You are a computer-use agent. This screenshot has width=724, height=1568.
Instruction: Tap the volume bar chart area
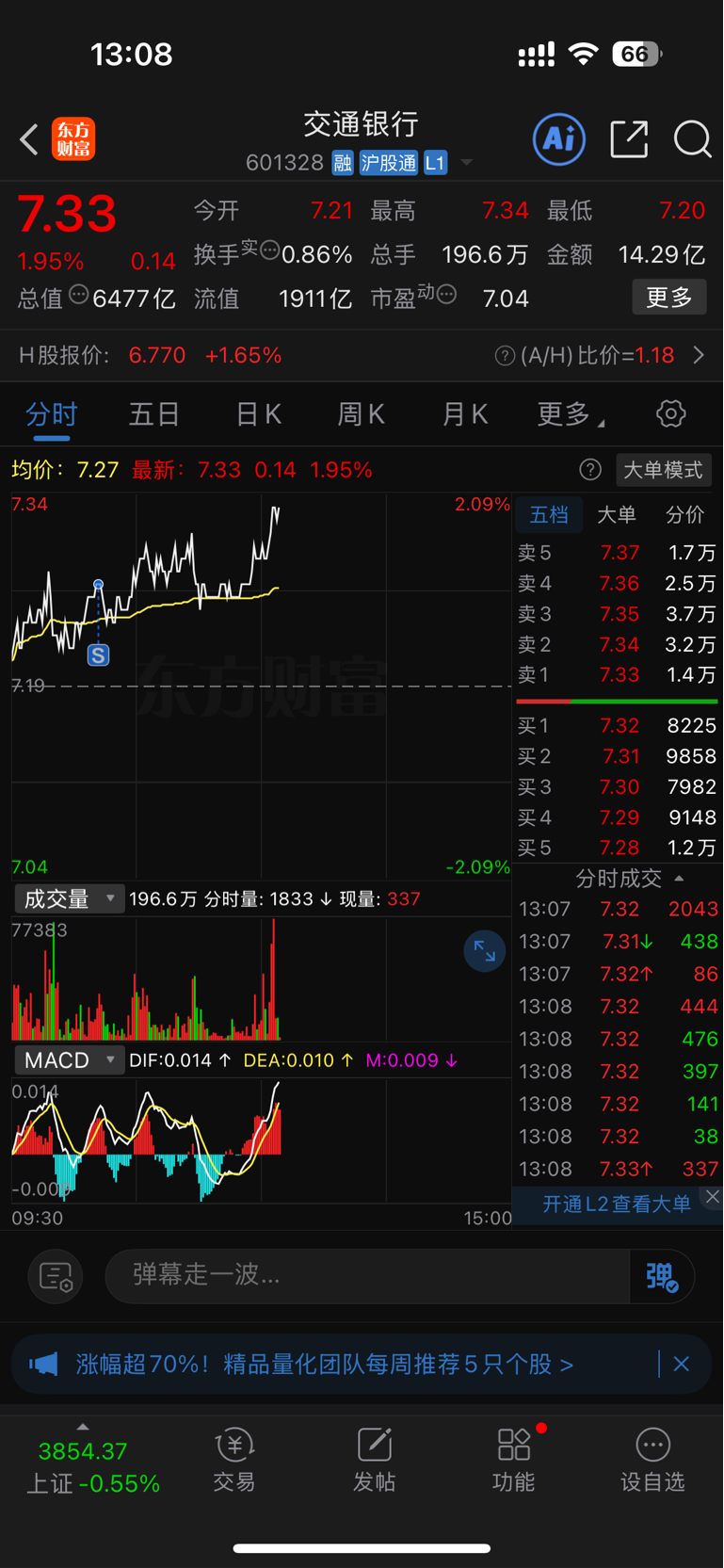click(x=261, y=979)
